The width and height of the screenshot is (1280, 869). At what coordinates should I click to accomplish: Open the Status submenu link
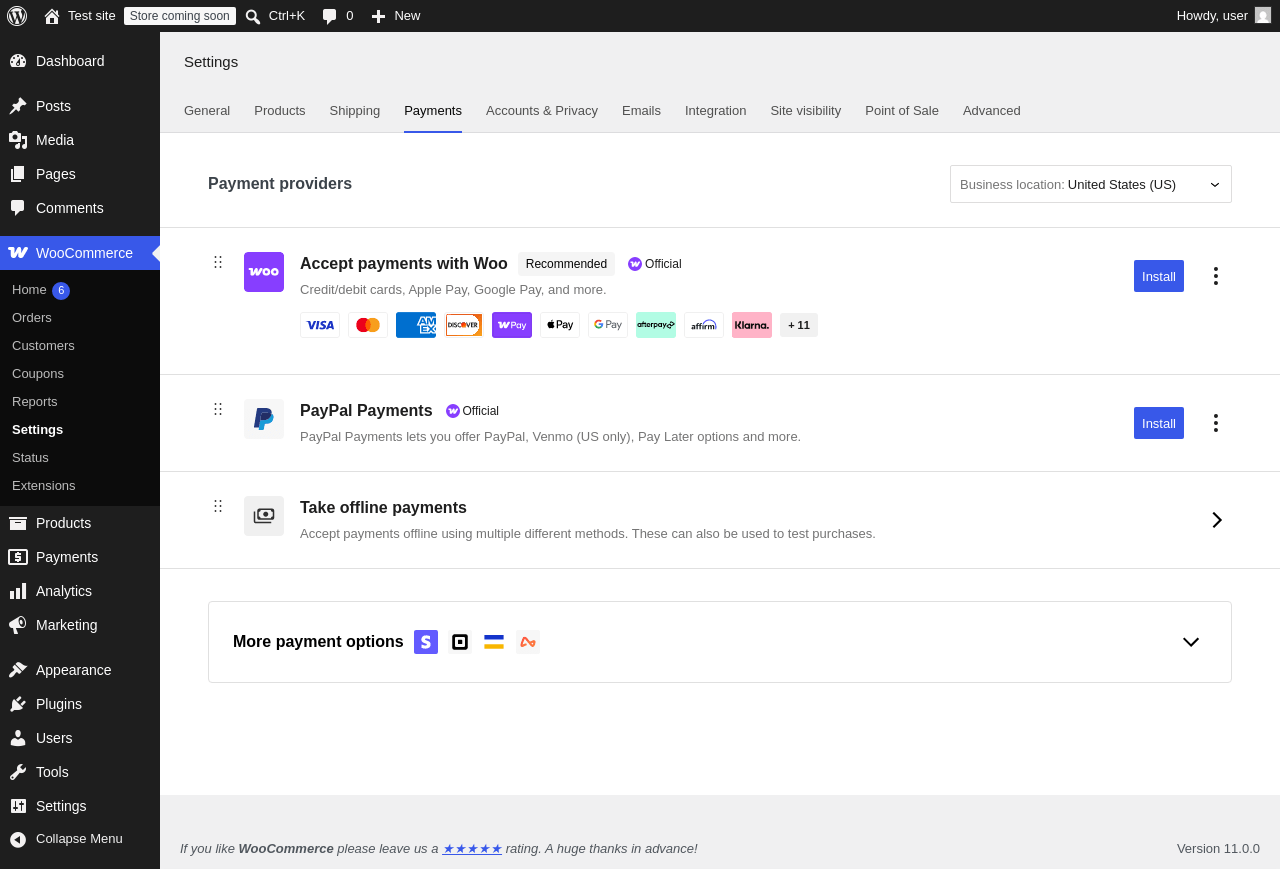30,458
